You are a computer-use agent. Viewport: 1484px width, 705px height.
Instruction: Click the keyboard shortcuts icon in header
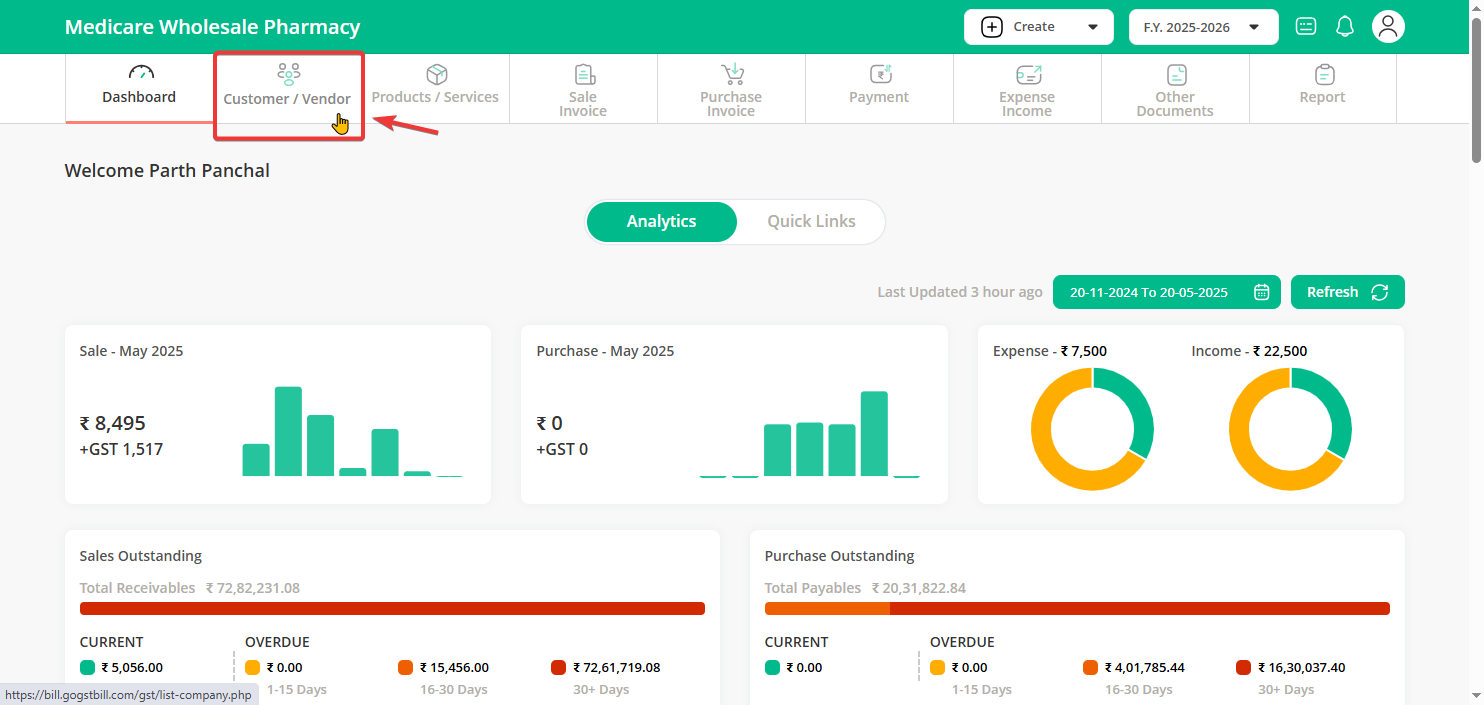coord(1306,27)
